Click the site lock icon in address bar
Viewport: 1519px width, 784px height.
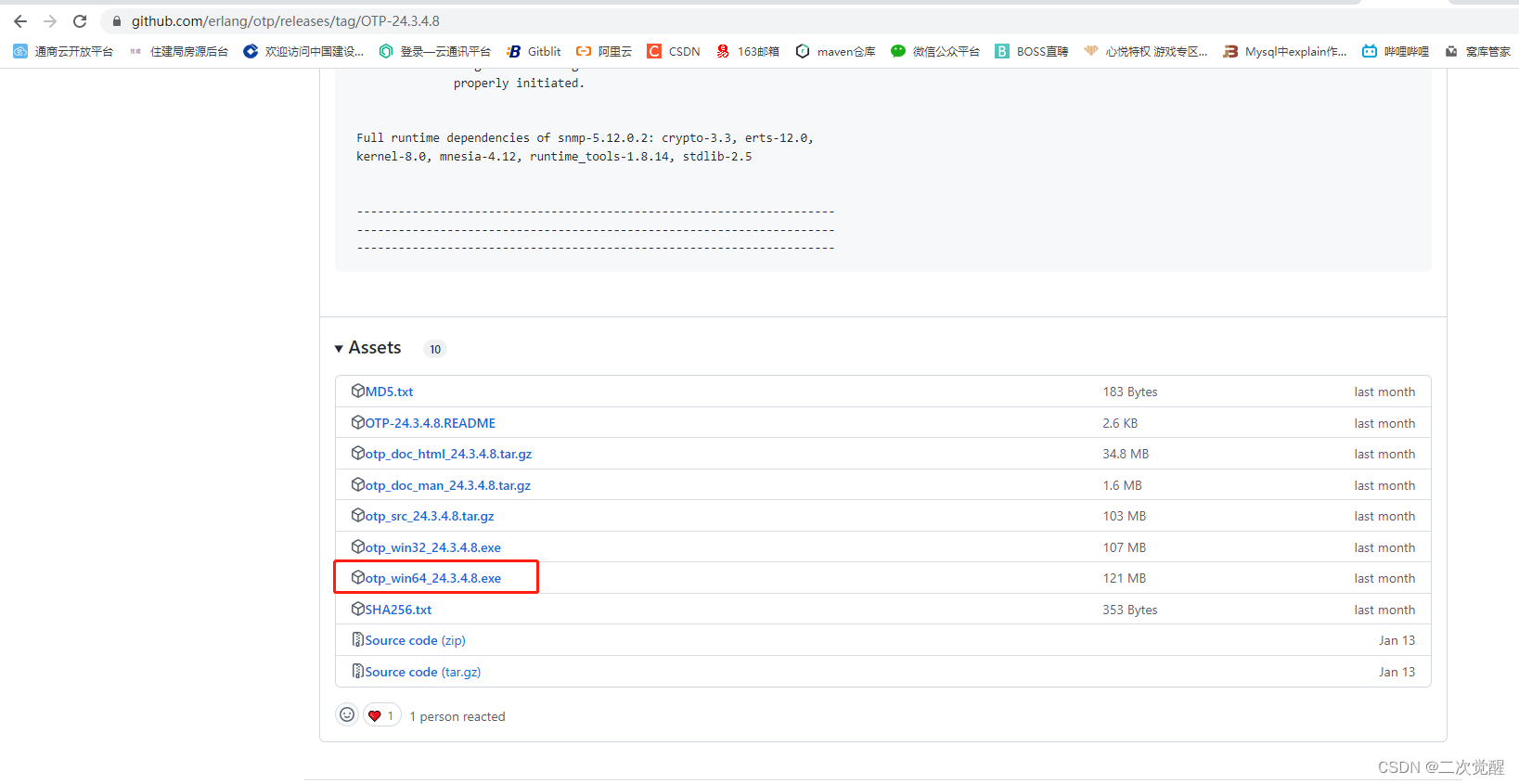(x=117, y=20)
